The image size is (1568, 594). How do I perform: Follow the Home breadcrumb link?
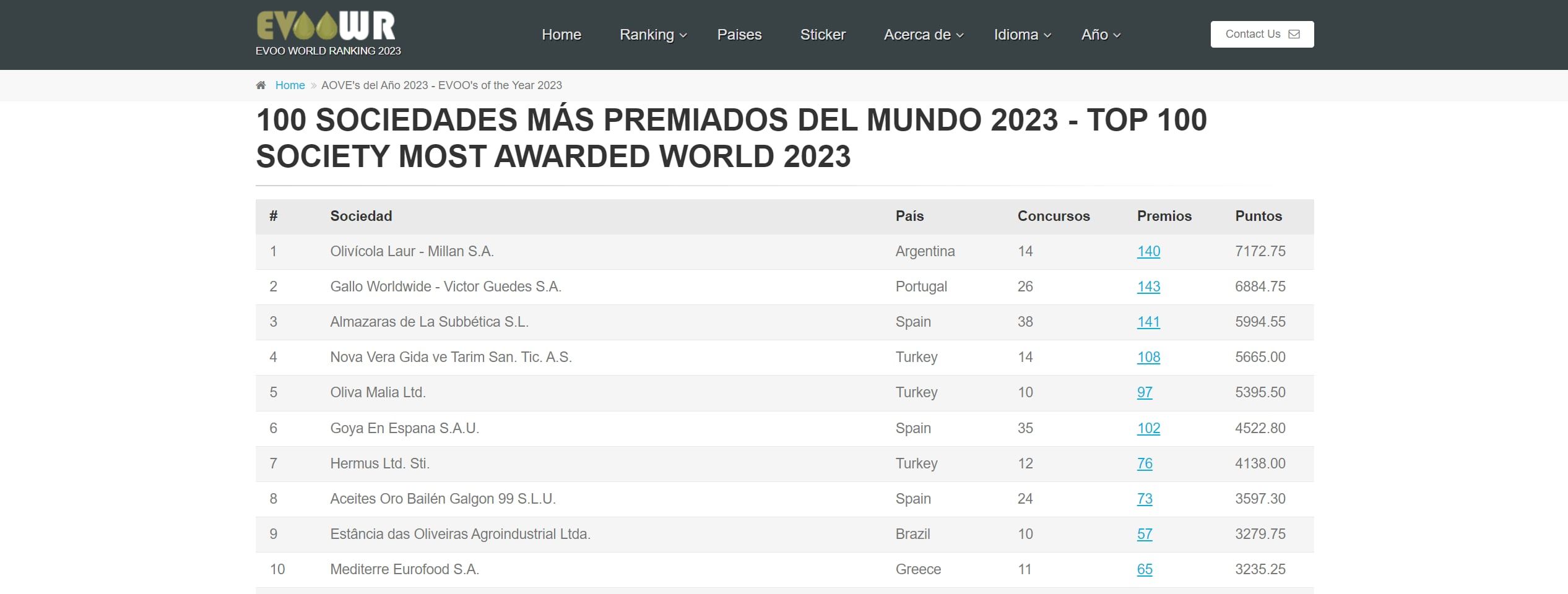pyautogui.click(x=289, y=85)
